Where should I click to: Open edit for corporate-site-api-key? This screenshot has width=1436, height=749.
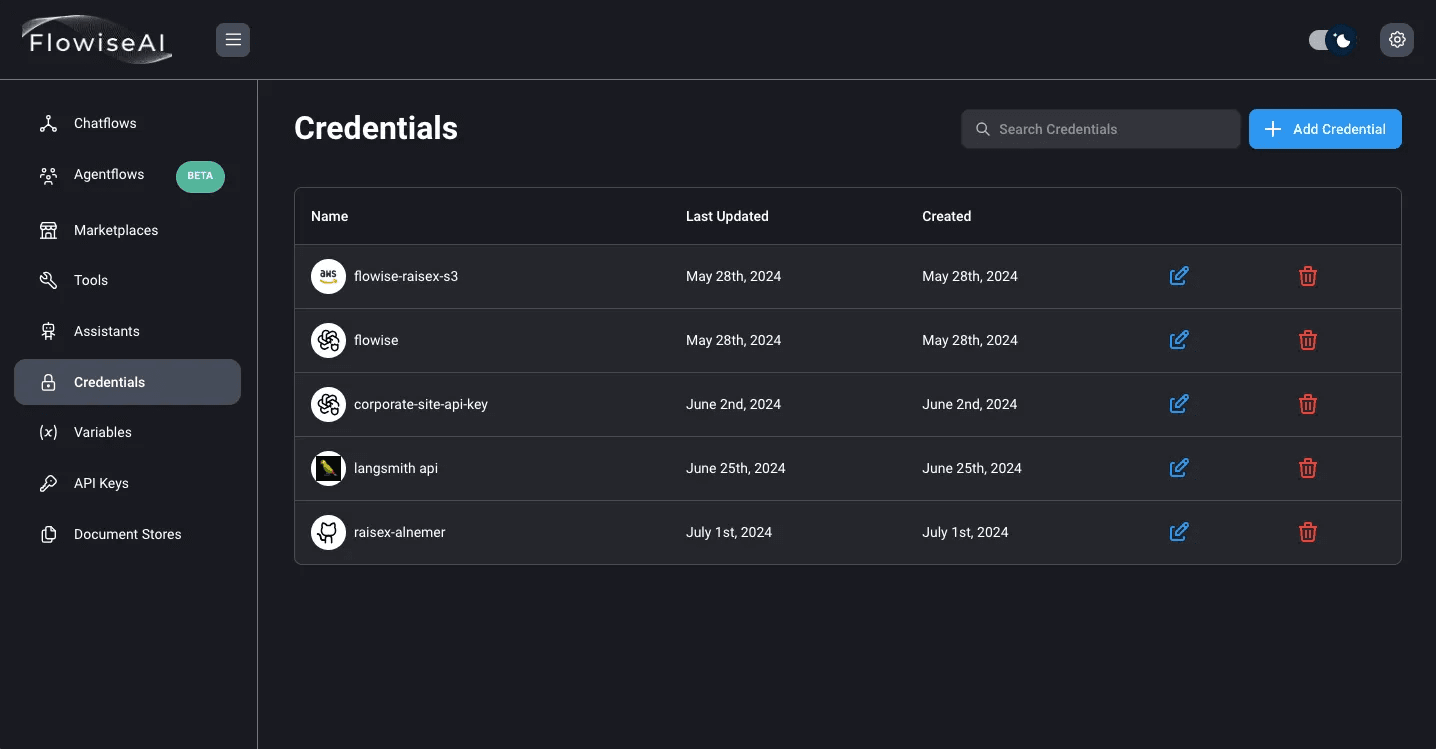1179,404
